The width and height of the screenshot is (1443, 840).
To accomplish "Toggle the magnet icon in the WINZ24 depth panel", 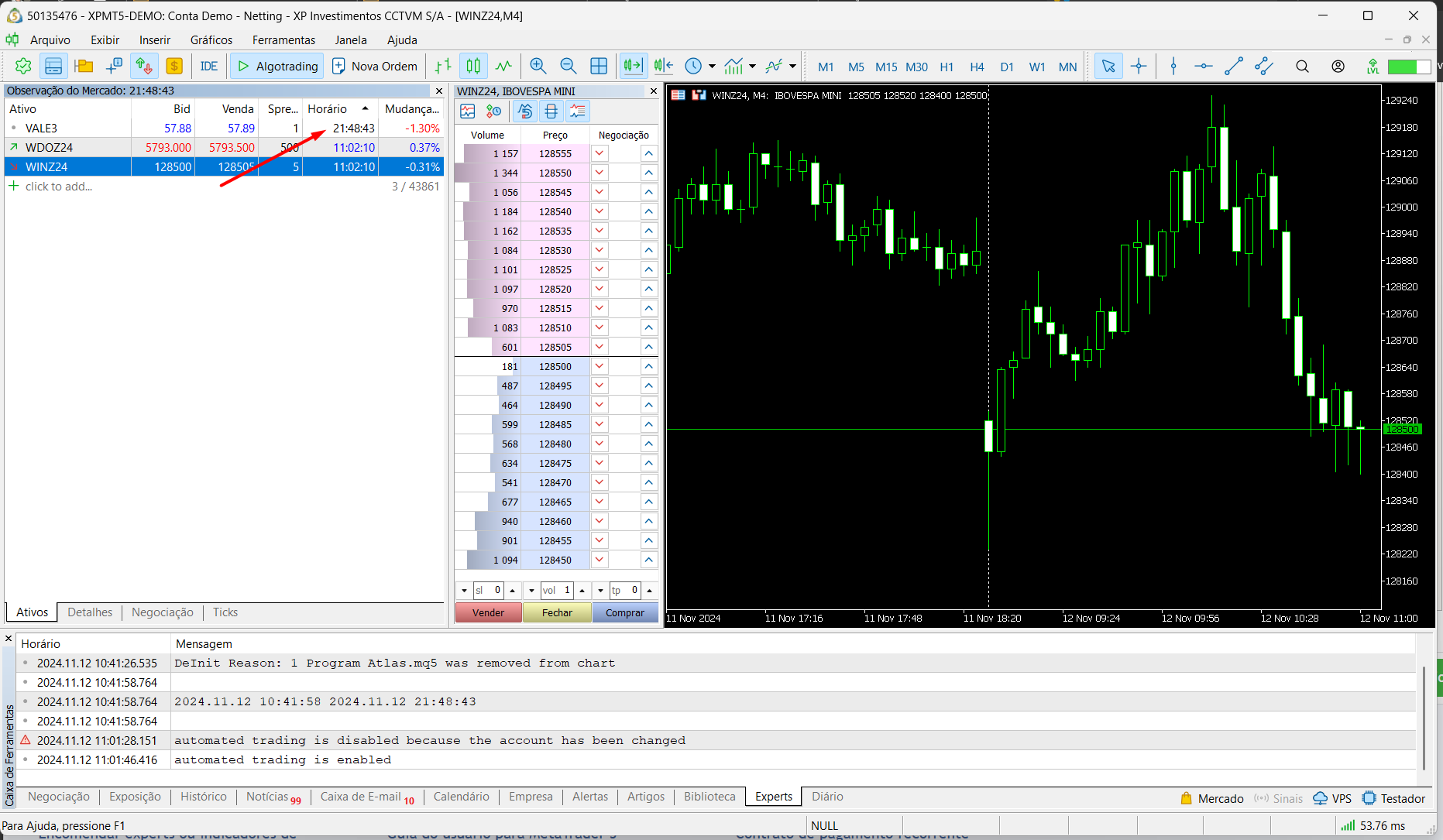I will (525, 111).
